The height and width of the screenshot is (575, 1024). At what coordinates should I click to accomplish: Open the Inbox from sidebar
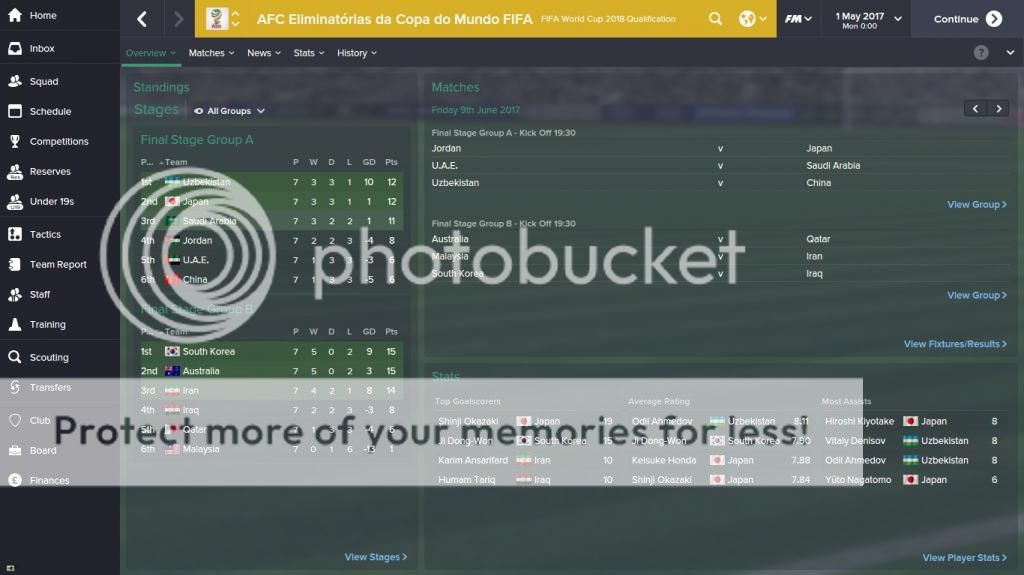pos(15,48)
